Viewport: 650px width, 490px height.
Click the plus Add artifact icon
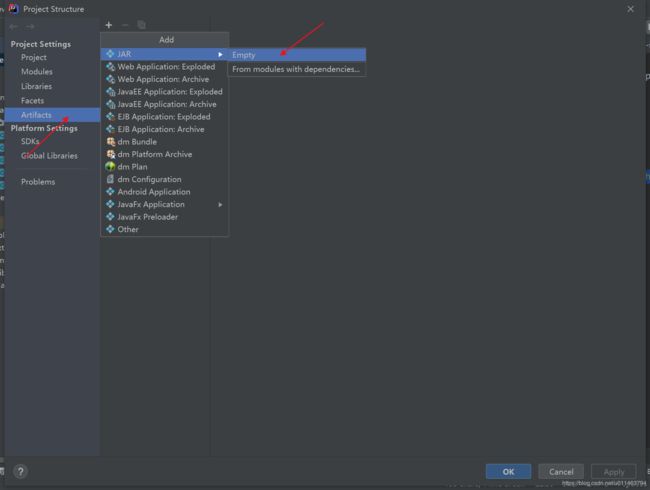109,25
